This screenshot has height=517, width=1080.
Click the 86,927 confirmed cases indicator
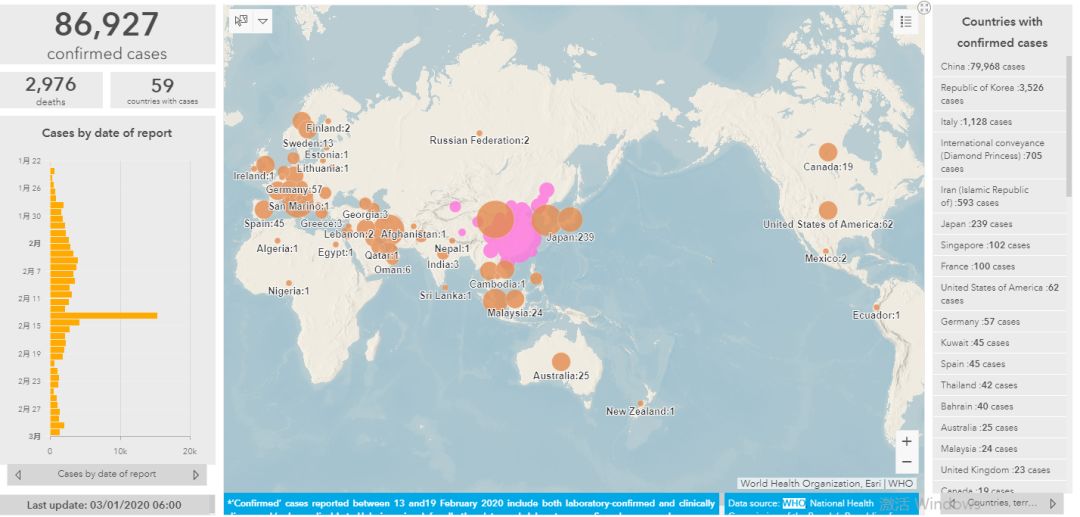point(107,34)
